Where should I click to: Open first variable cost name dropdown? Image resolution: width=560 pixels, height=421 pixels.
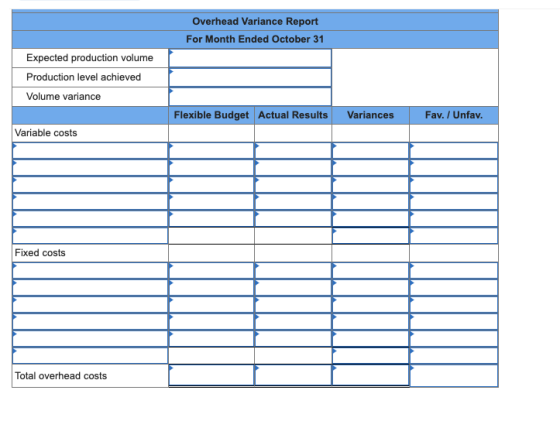[90, 150]
